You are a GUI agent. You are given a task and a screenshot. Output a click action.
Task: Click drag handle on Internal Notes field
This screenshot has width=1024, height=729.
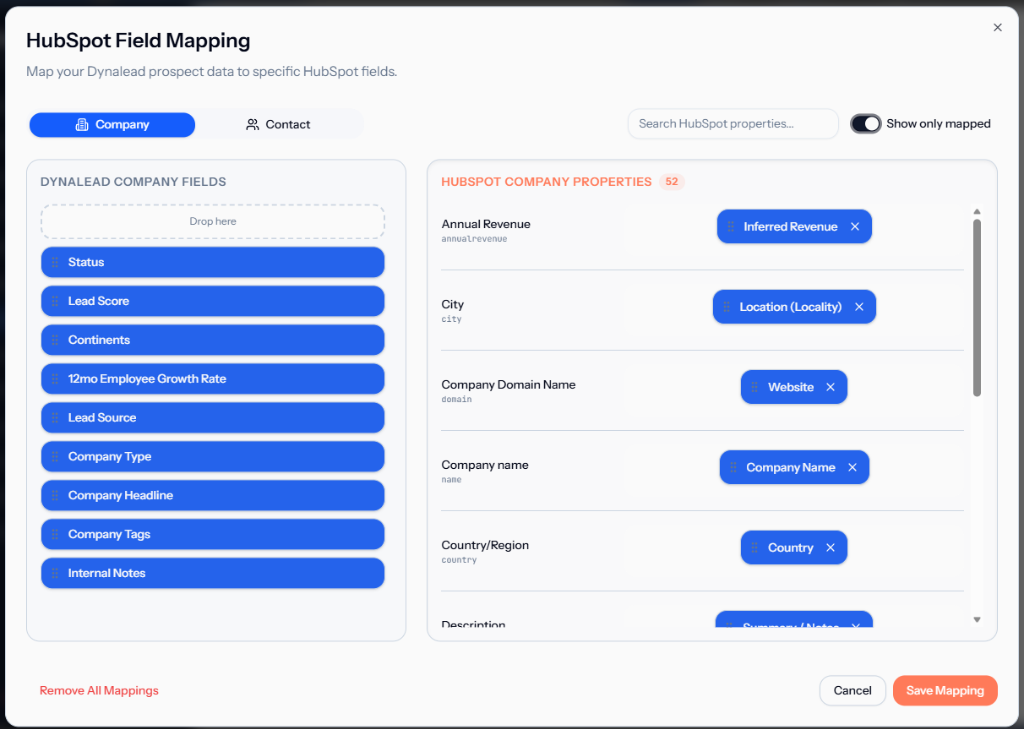[55, 573]
